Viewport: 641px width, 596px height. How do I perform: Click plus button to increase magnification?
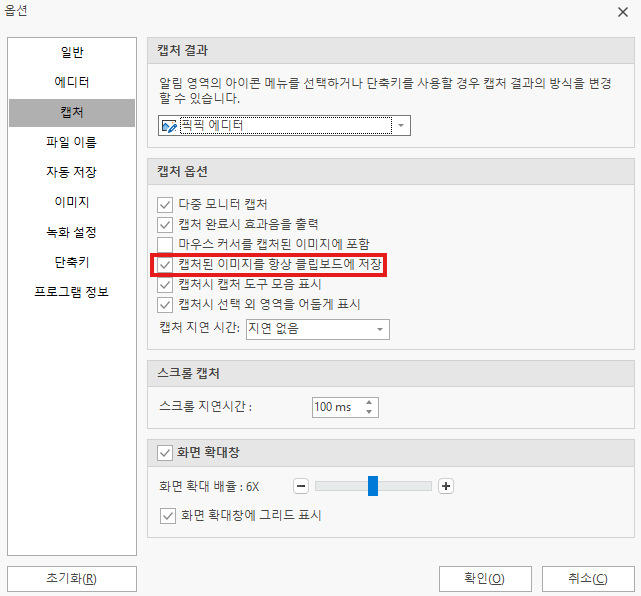point(446,486)
